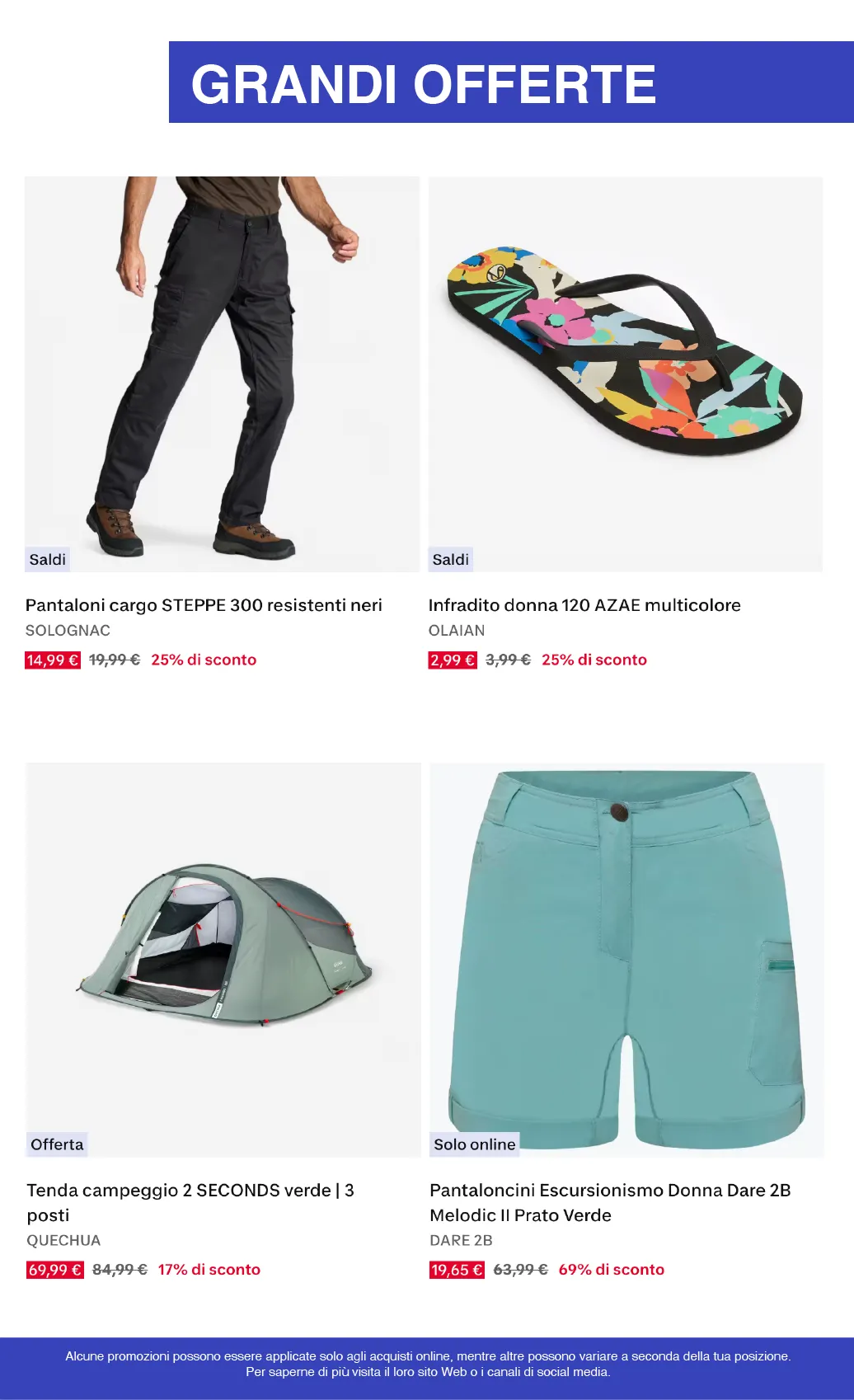The width and height of the screenshot is (854, 1400).
Task: Click the GRANDI OFFERTE header banner
Action: [511, 82]
